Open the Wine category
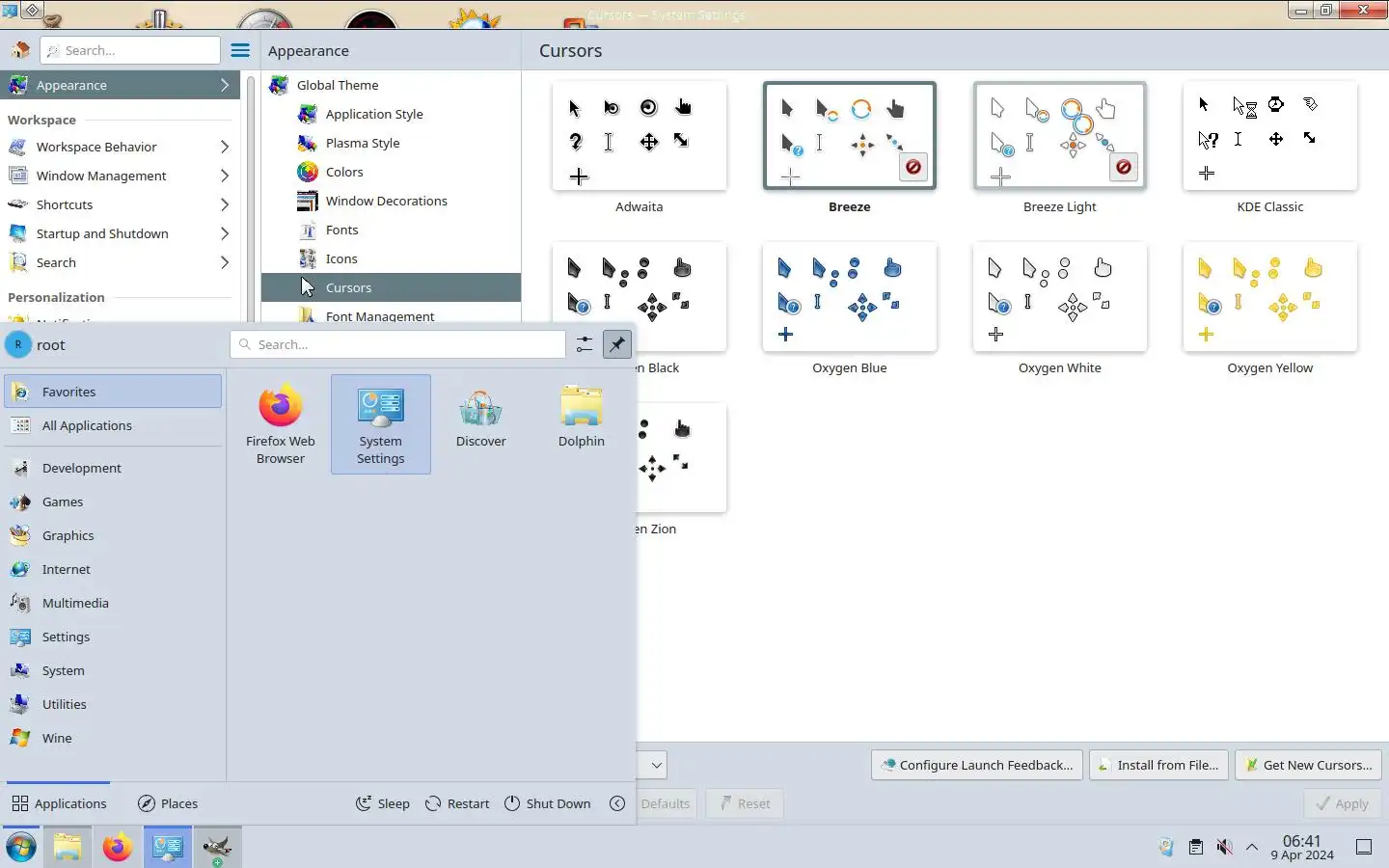 (113, 738)
